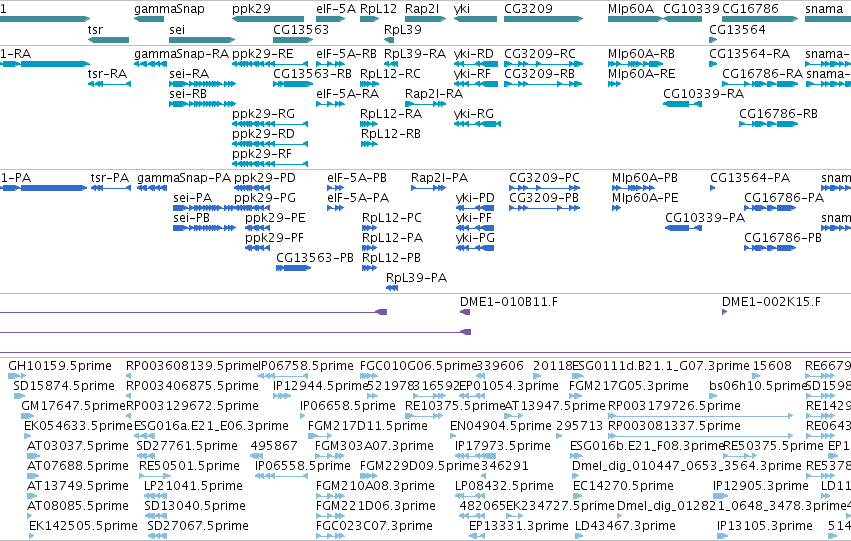Select the 'Mlp60A-PB' protein label
The image size is (851, 541).
[645, 178]
